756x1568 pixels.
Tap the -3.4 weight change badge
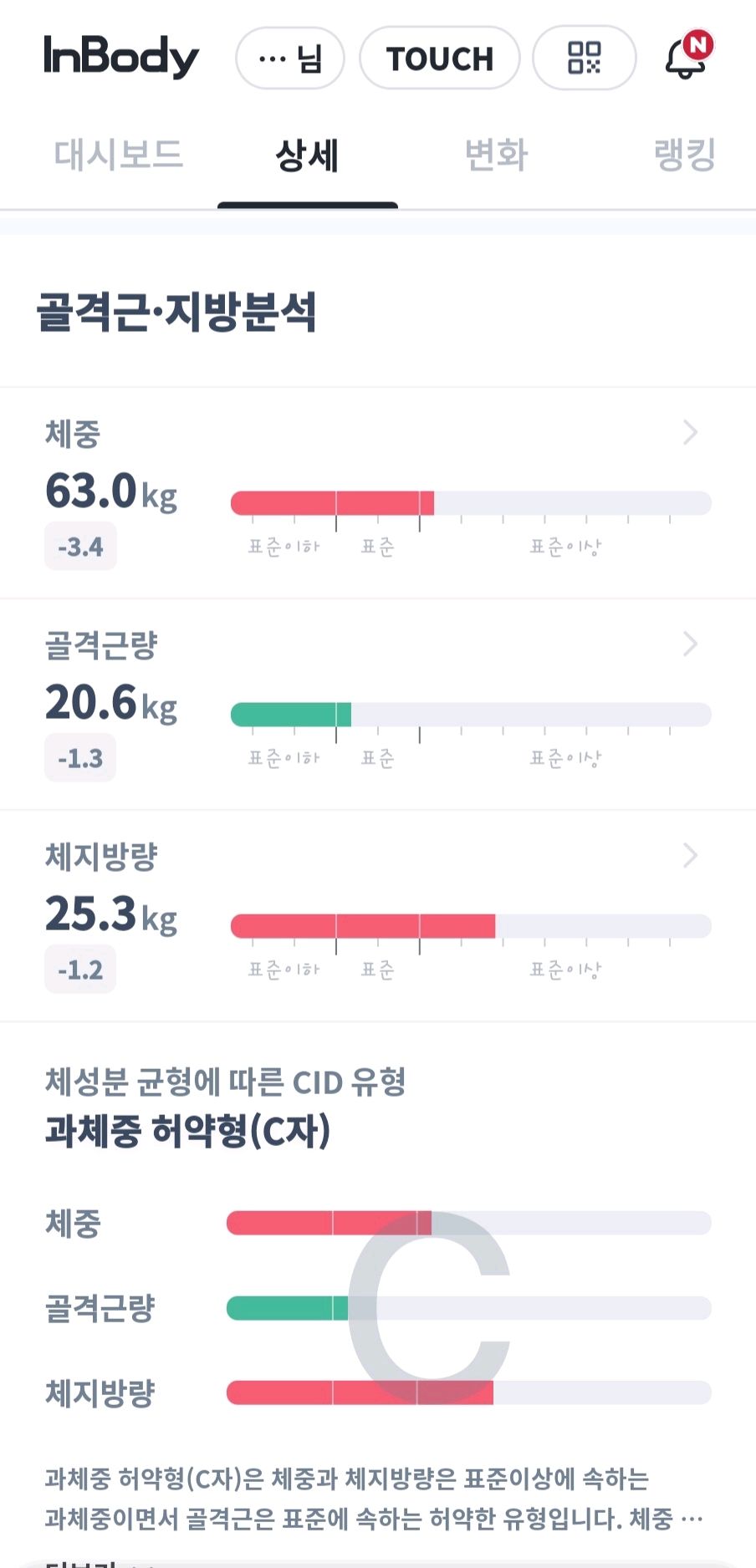[x=80, y=547]
